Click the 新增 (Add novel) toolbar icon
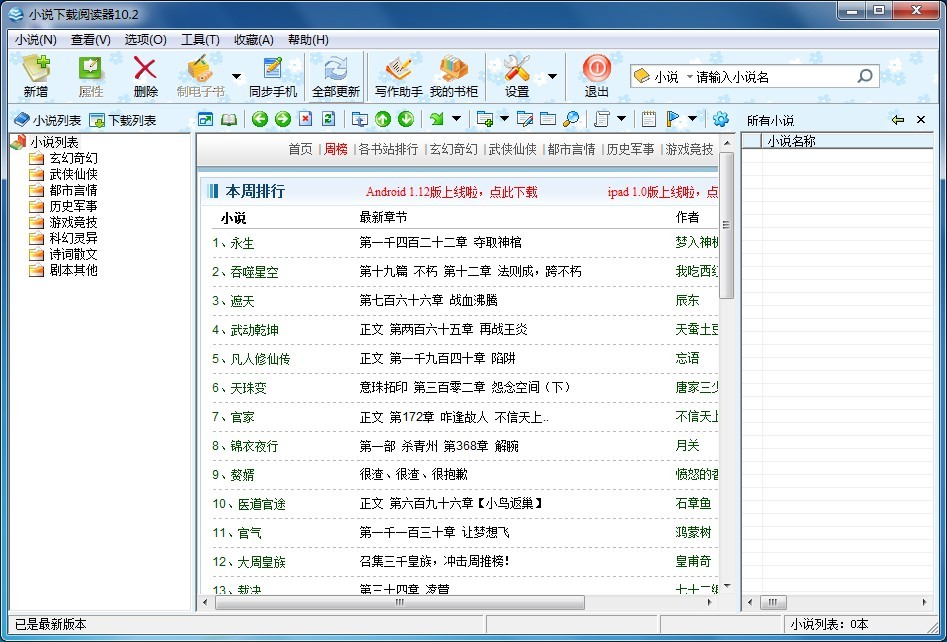The height and width of the screenshot is (642, 947). click(35, 76)
